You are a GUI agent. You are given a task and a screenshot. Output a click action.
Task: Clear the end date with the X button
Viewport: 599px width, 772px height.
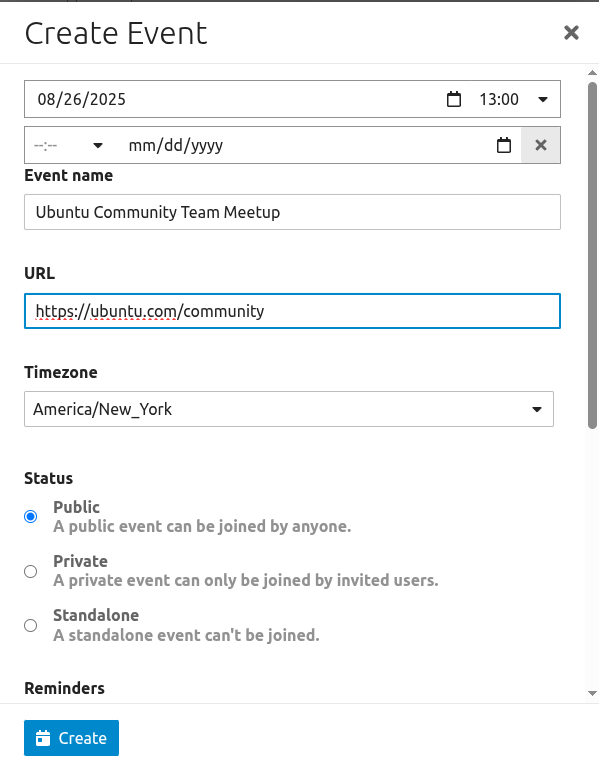pyautogui.click(x=540, y=145)
